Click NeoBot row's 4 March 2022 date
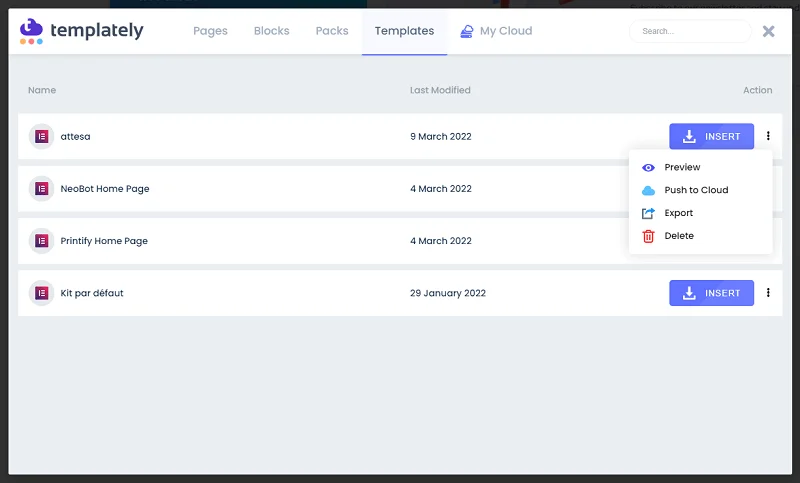Image resolution: width=800 pixels, height=483 pixels. [441, 189]
